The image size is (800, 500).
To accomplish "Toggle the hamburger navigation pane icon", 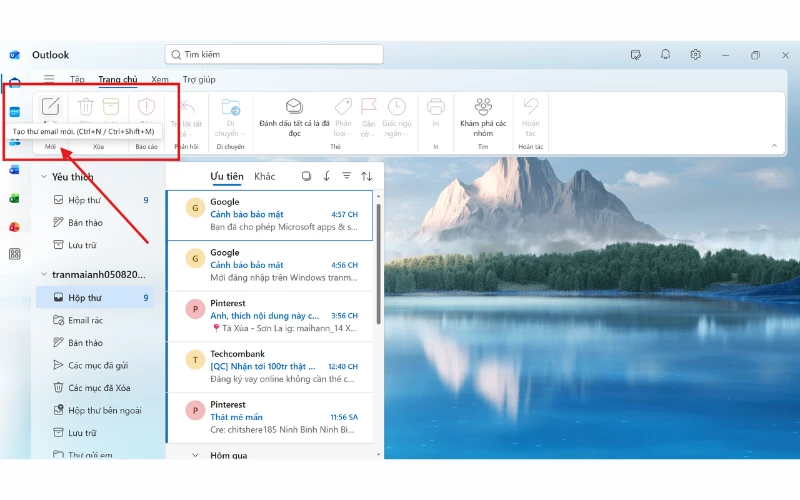I will pyautogui.click(x=49, y=79).
